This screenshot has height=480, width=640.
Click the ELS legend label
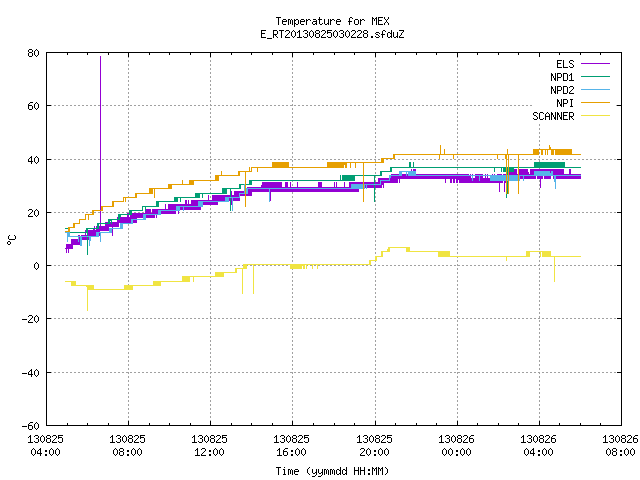(565, 64)
